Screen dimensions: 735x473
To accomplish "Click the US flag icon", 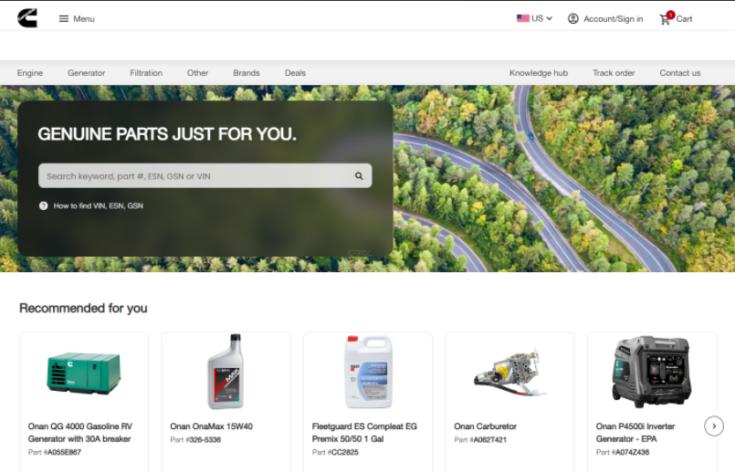I will tap(523, 18).
